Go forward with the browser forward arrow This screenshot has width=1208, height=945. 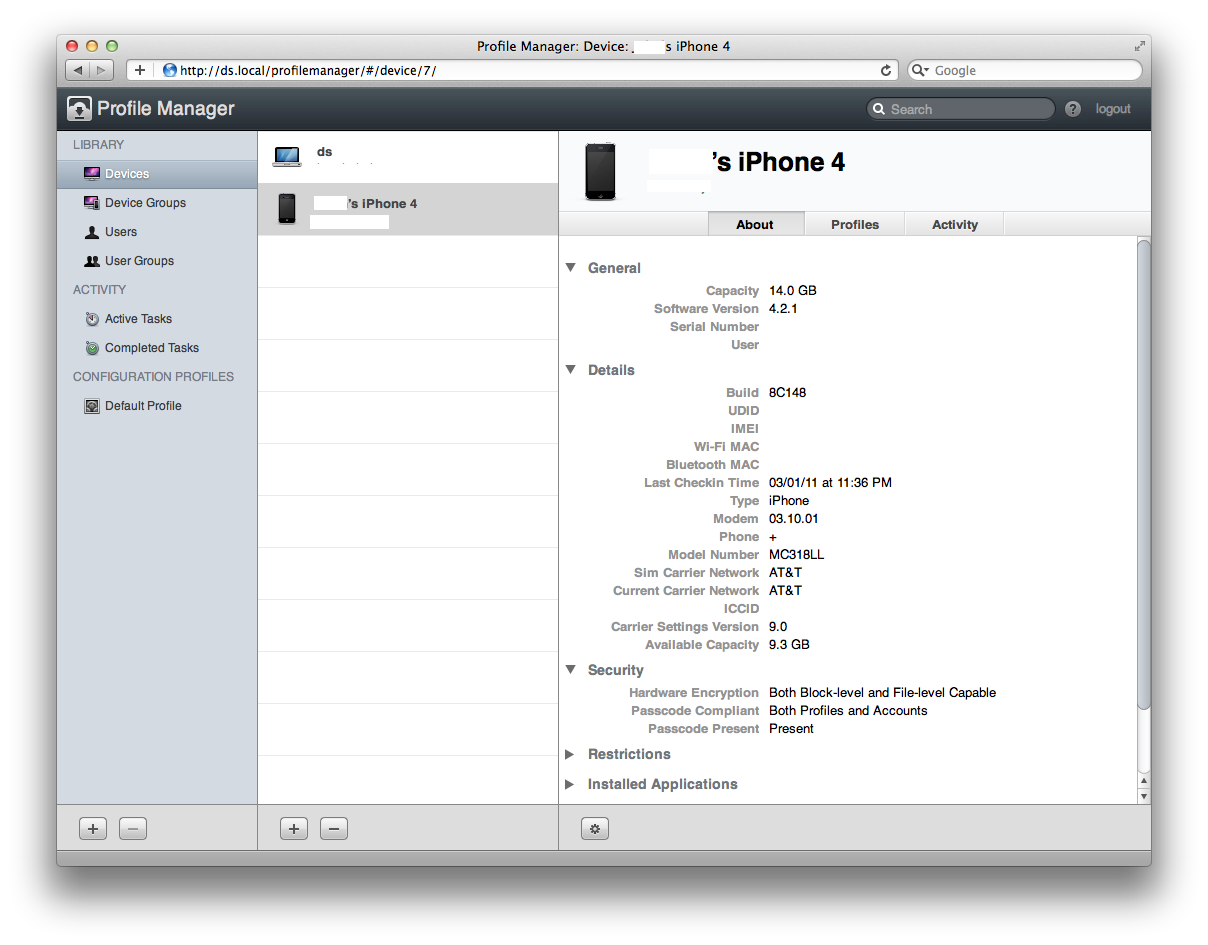pos(102,71)
